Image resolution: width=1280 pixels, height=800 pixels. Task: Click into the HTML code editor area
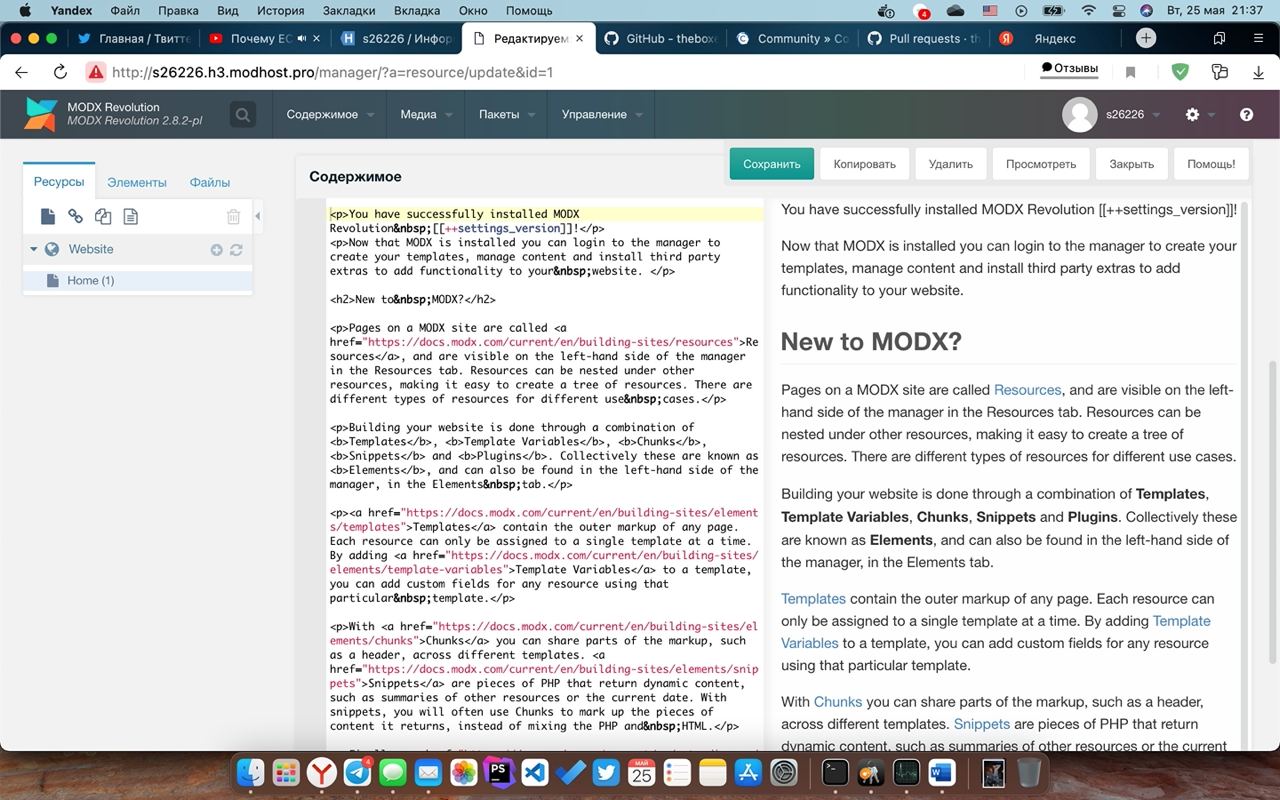click(545, 476)
